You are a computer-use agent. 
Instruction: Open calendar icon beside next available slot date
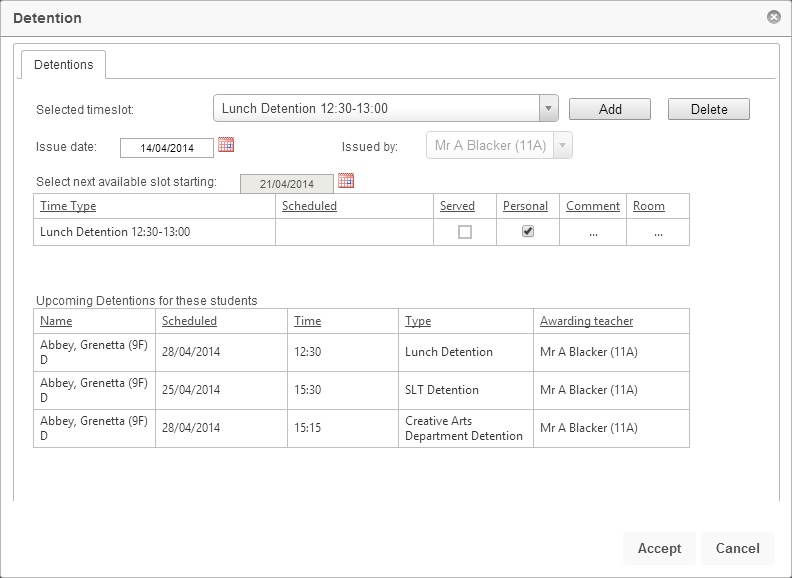click(346, 180)
